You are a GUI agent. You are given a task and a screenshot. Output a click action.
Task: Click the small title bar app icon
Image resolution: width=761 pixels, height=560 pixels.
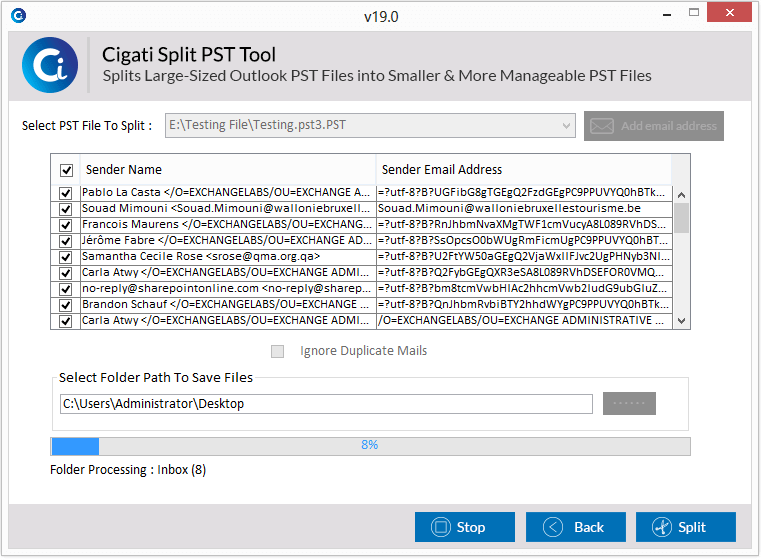(x=18, y=16)
